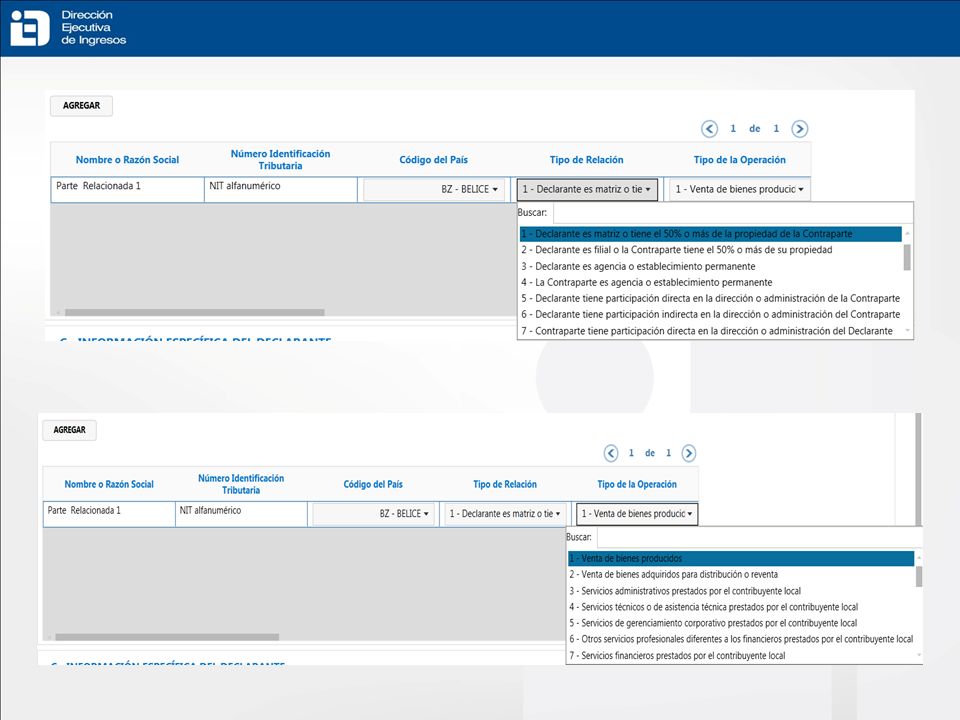The width and height of the screenshot is (960, 720).
Task: Select 7 - Servicios financieros prestados
Action: point(741,655)
